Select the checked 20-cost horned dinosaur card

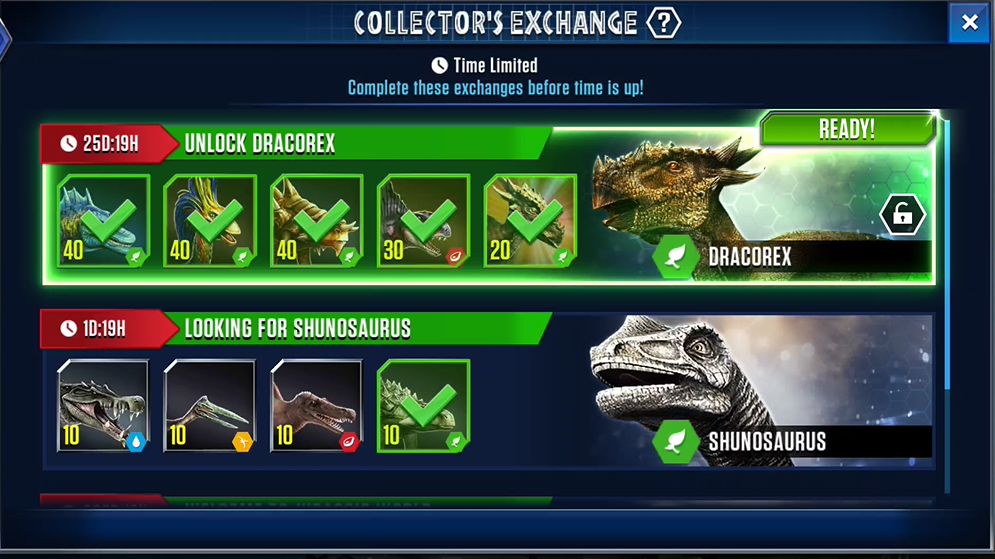[x=530, y=221]
